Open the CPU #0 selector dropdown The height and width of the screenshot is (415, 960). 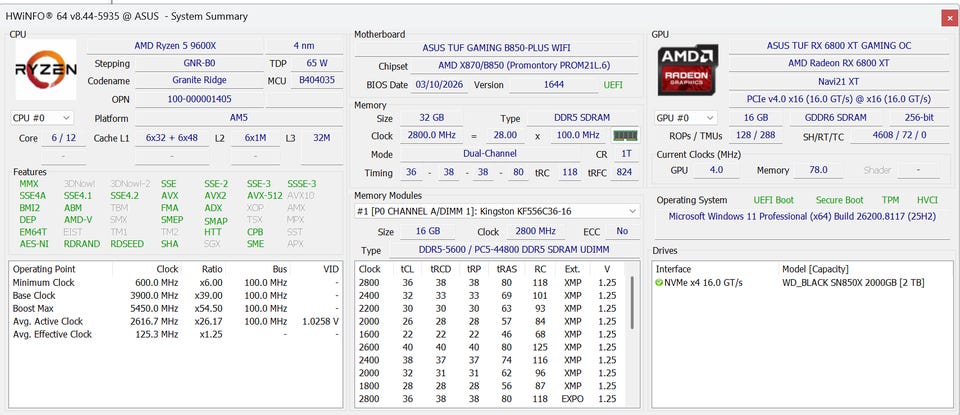[x=43, y=118]
